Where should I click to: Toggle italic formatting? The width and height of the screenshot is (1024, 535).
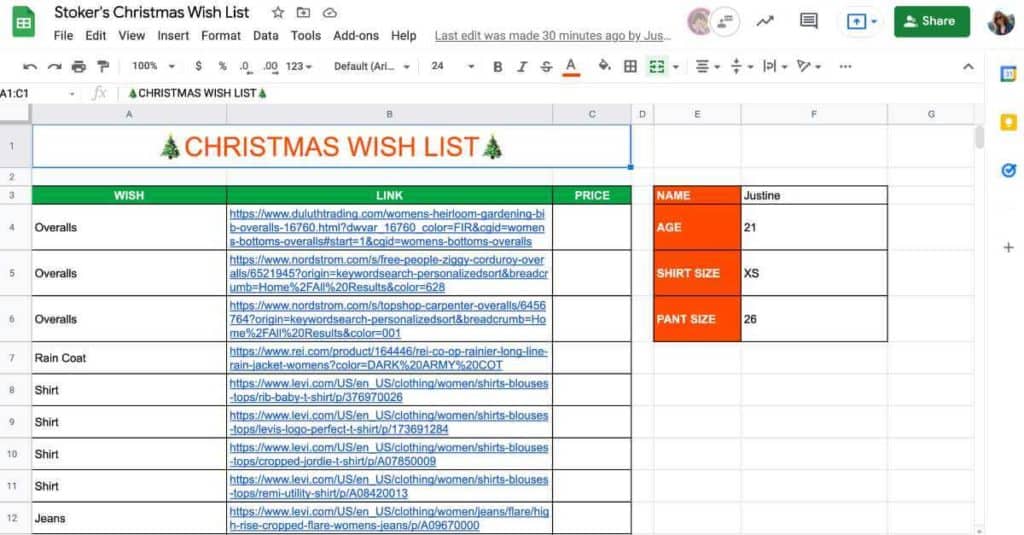(x=522, y=66)
